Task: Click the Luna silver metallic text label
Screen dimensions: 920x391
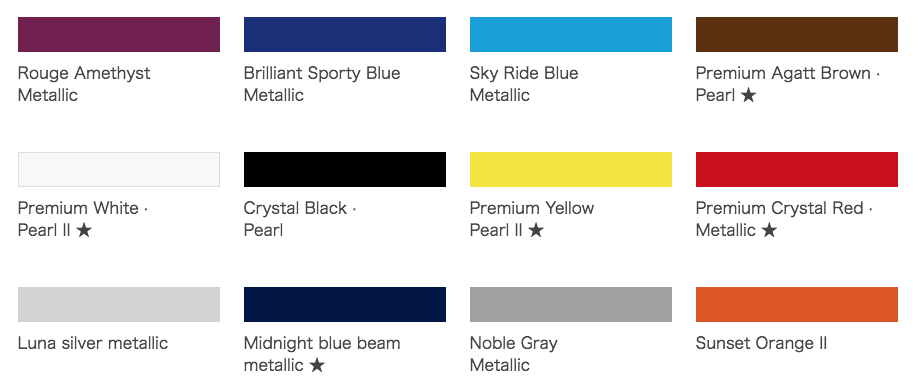Action: [93, 343]
